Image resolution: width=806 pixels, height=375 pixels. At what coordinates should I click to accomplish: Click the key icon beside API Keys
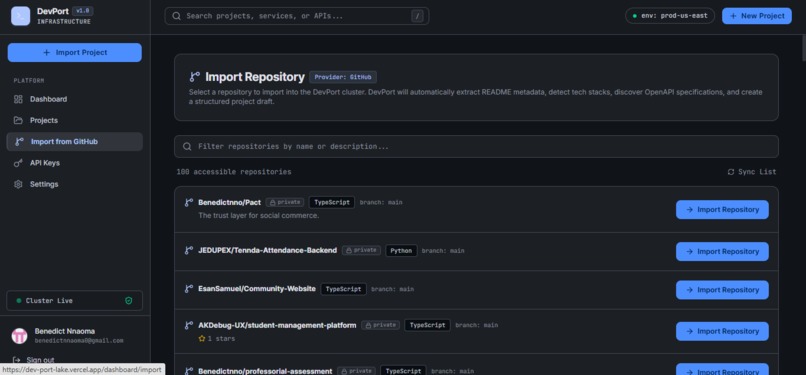click(x=19, y=163)
